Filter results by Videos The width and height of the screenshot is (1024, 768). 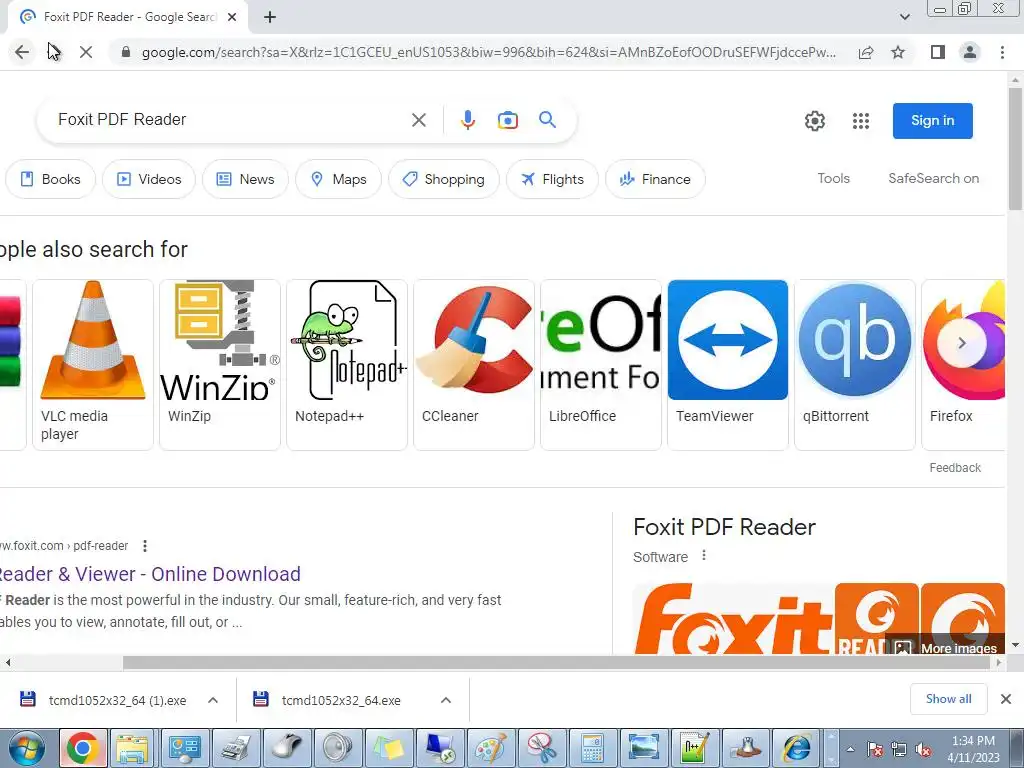[x=149, y=179]
